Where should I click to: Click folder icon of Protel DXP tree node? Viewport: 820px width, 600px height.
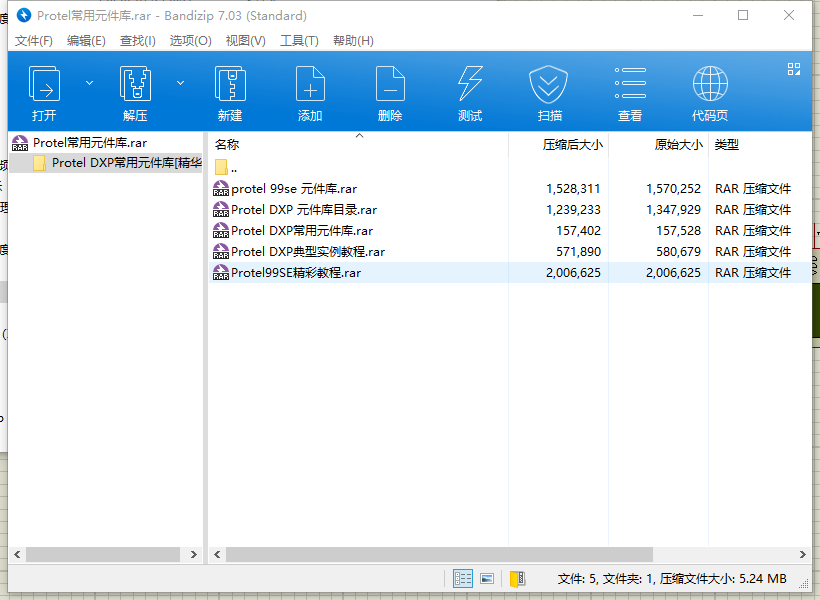click(x=39, y=163)
